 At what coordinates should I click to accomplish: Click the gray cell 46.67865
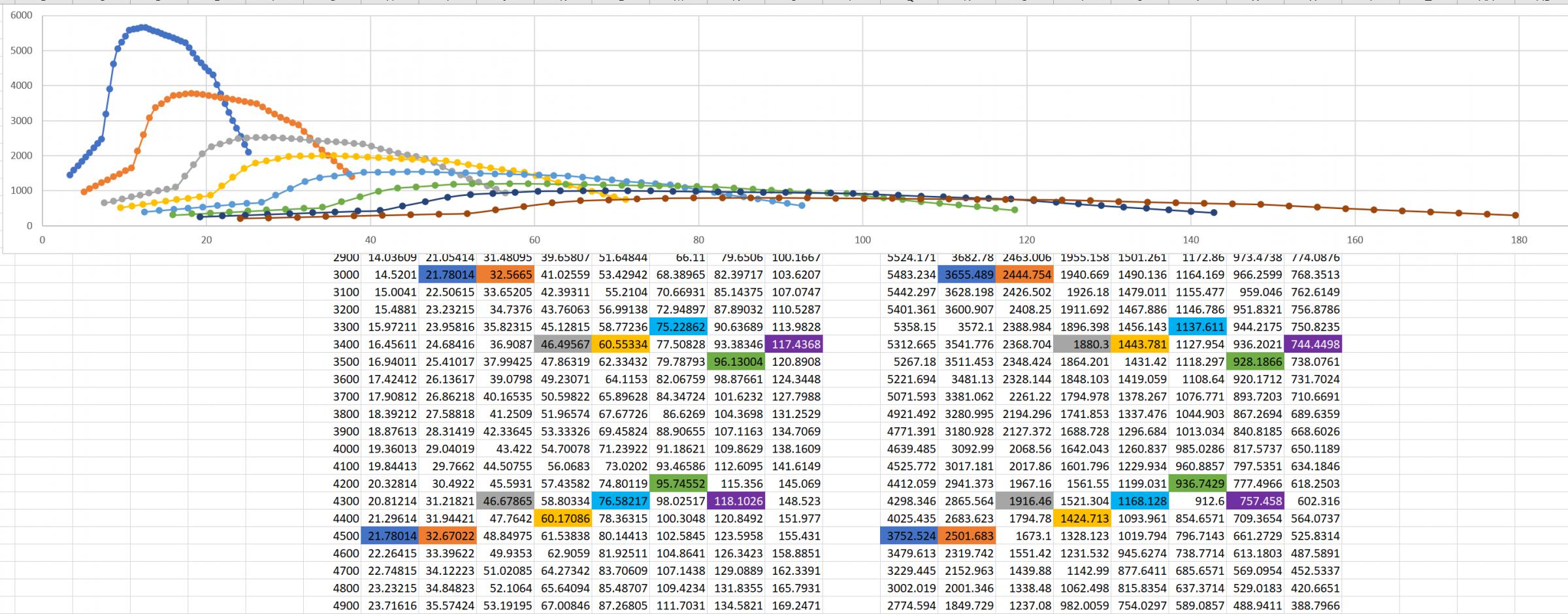tap(505, 501)
